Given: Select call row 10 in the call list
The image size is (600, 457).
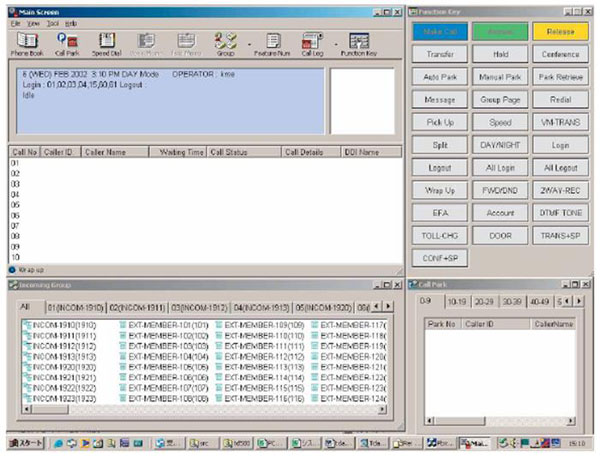Looking at the screenshot, I should click(206, 258).
